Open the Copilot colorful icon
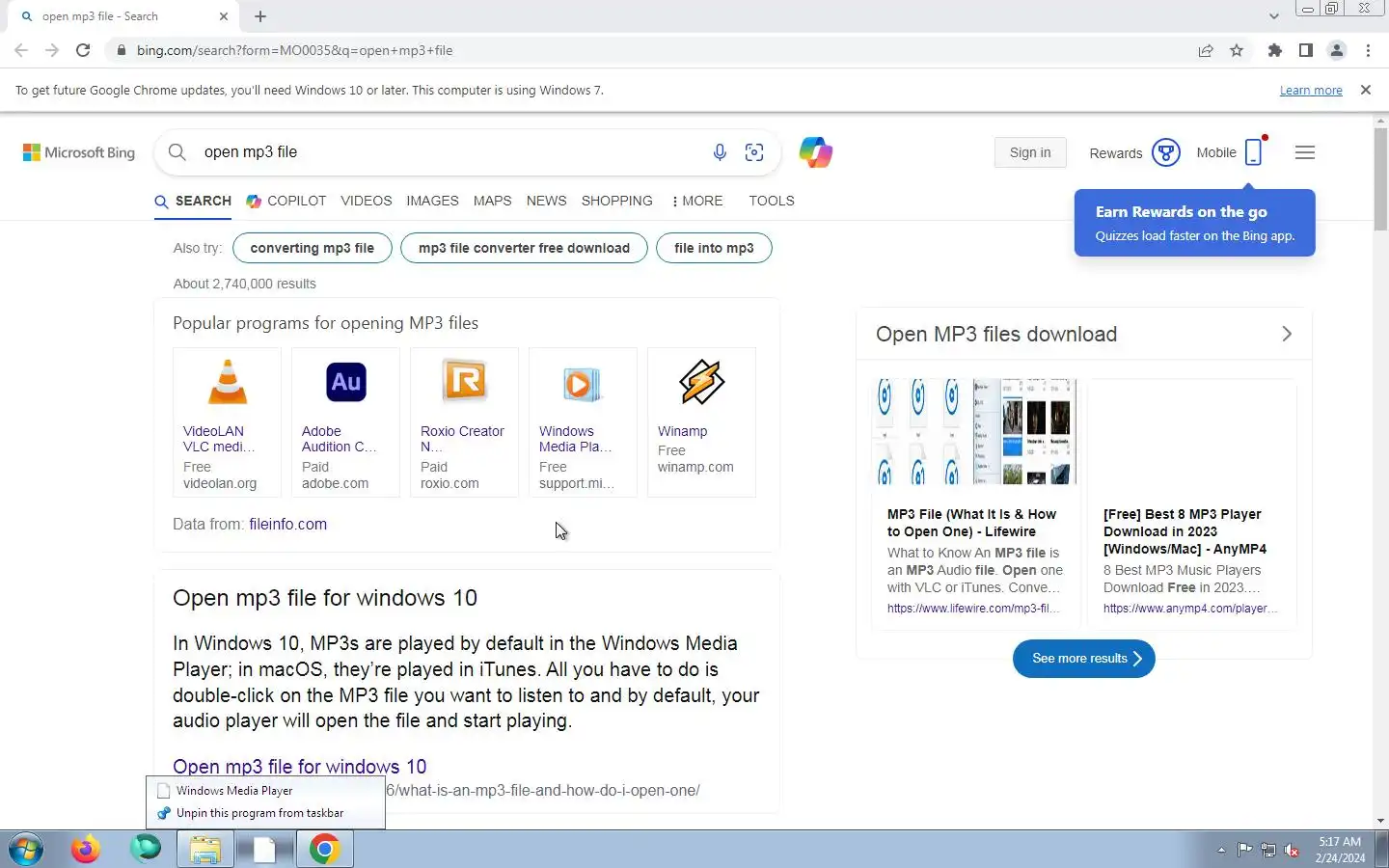The height and width of the screenshot is (868, 1389). coord(815,152)
